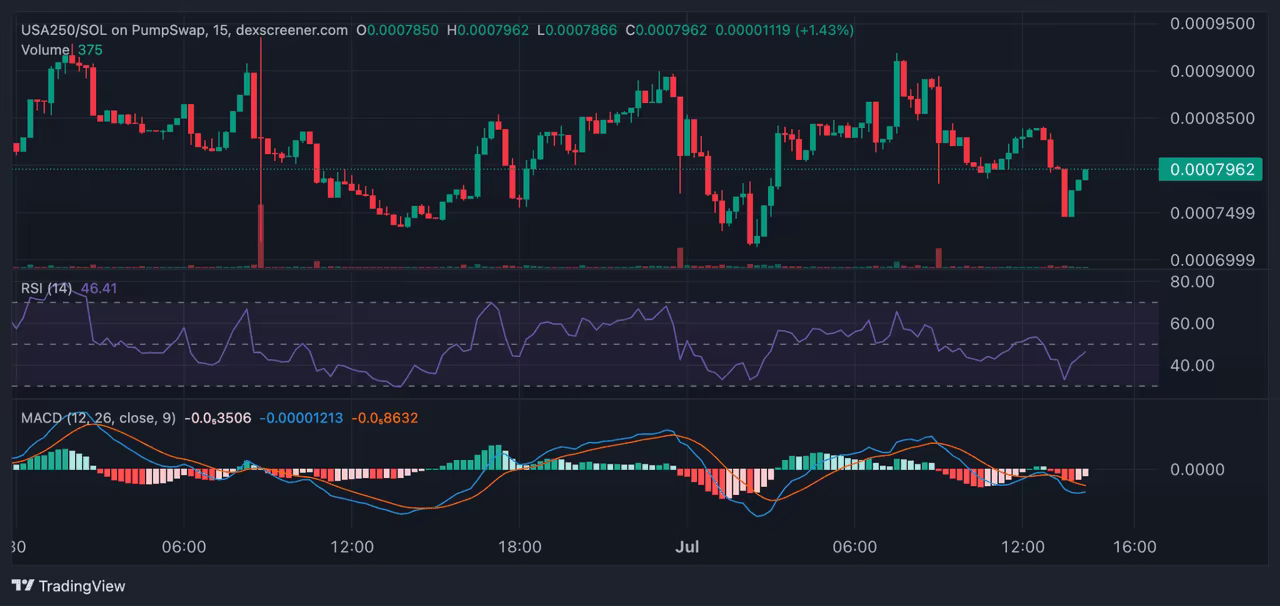Click the current price tag 0.0007962
The width and height of the screenshot is (1280, 606).
[x=1210, y=169]
